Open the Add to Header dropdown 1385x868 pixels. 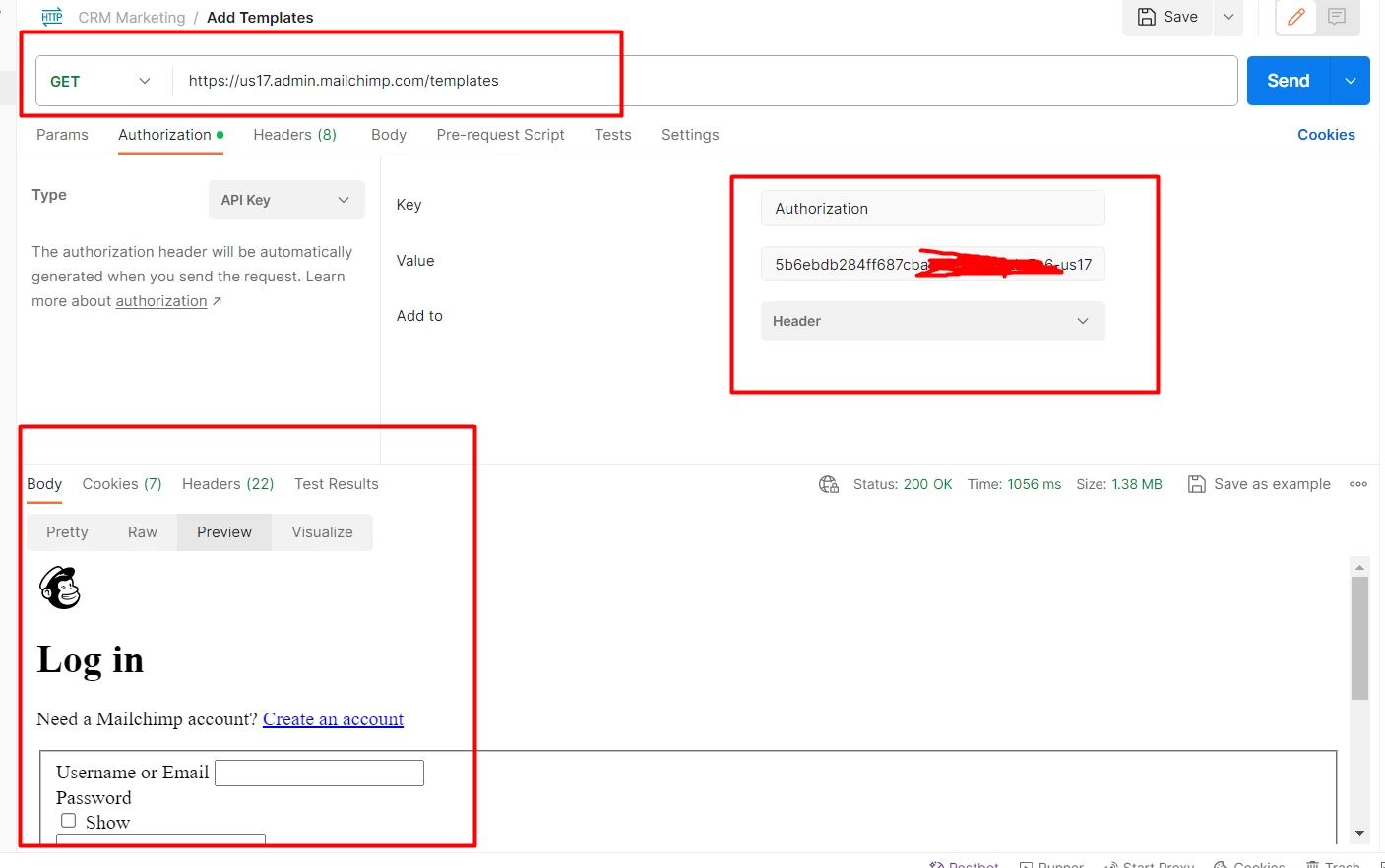[932, 321]
